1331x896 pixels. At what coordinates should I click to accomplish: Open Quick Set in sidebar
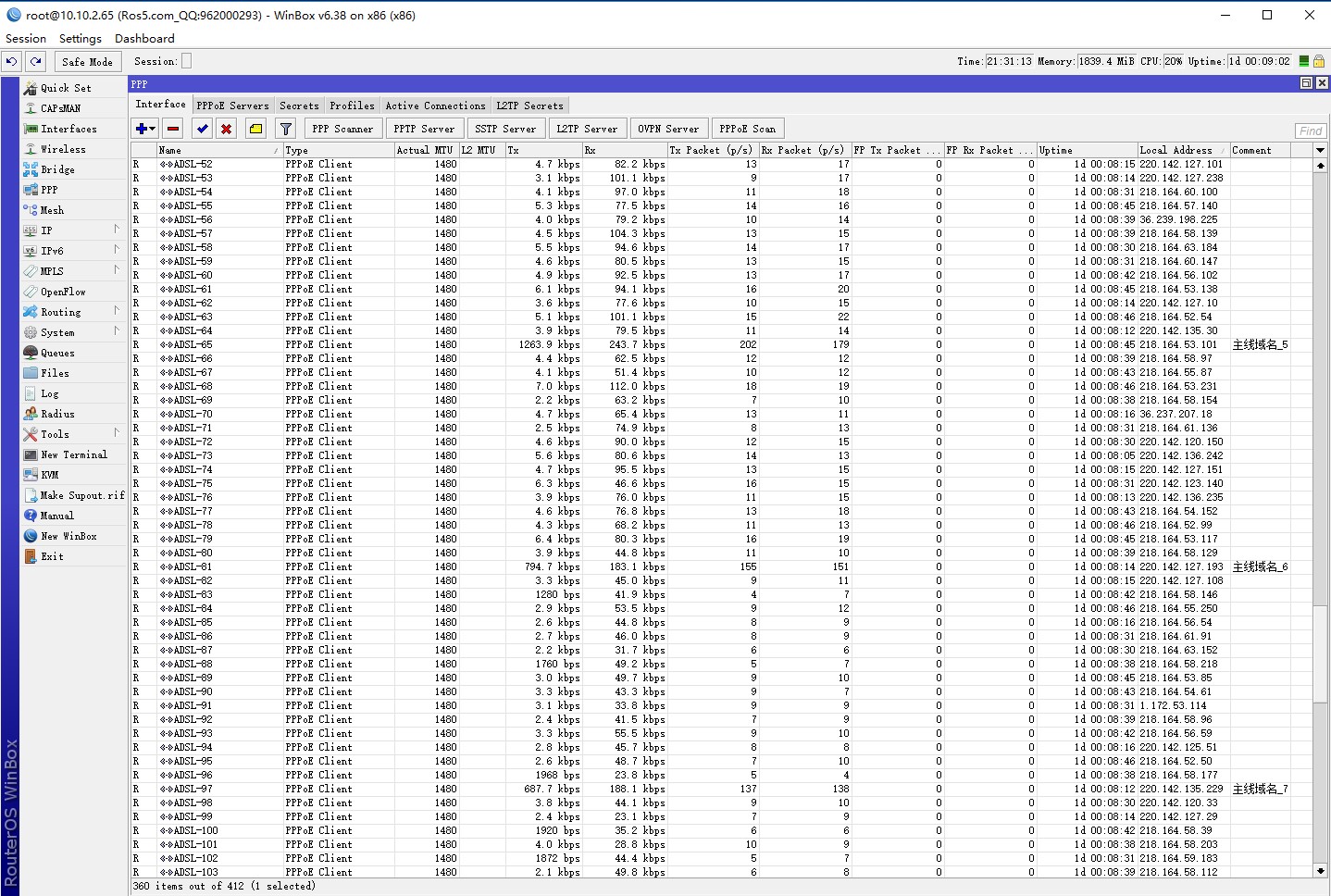(73, 88)
